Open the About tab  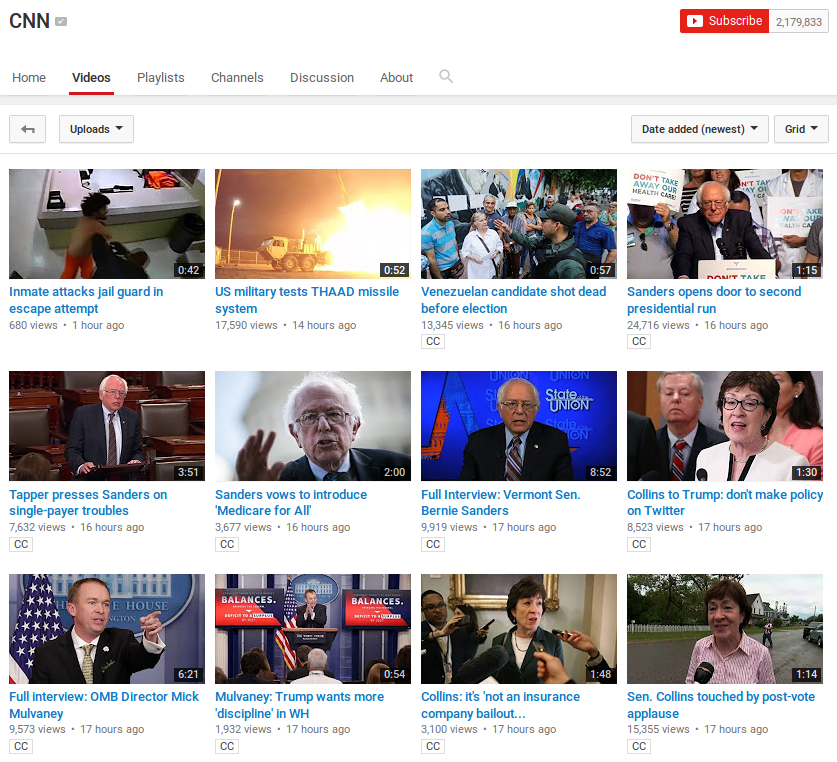click(x=396, y=78)
